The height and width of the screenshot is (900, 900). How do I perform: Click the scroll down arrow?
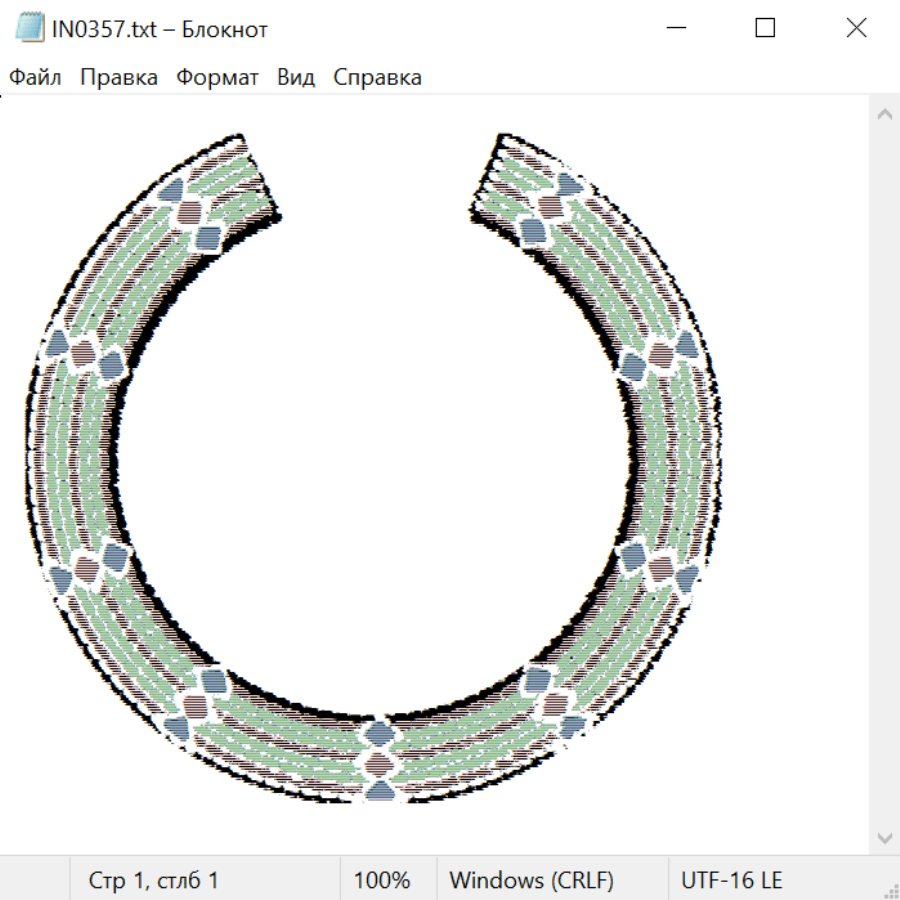(884, 836)
